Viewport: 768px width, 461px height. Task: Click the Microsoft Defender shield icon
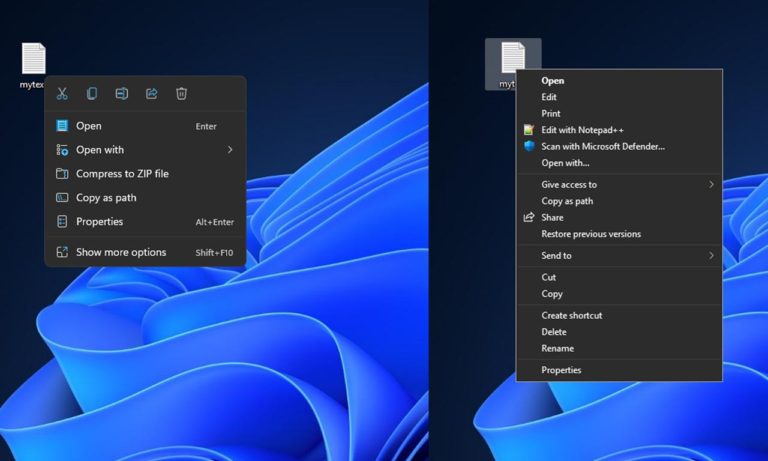click(x=529, y=146)
